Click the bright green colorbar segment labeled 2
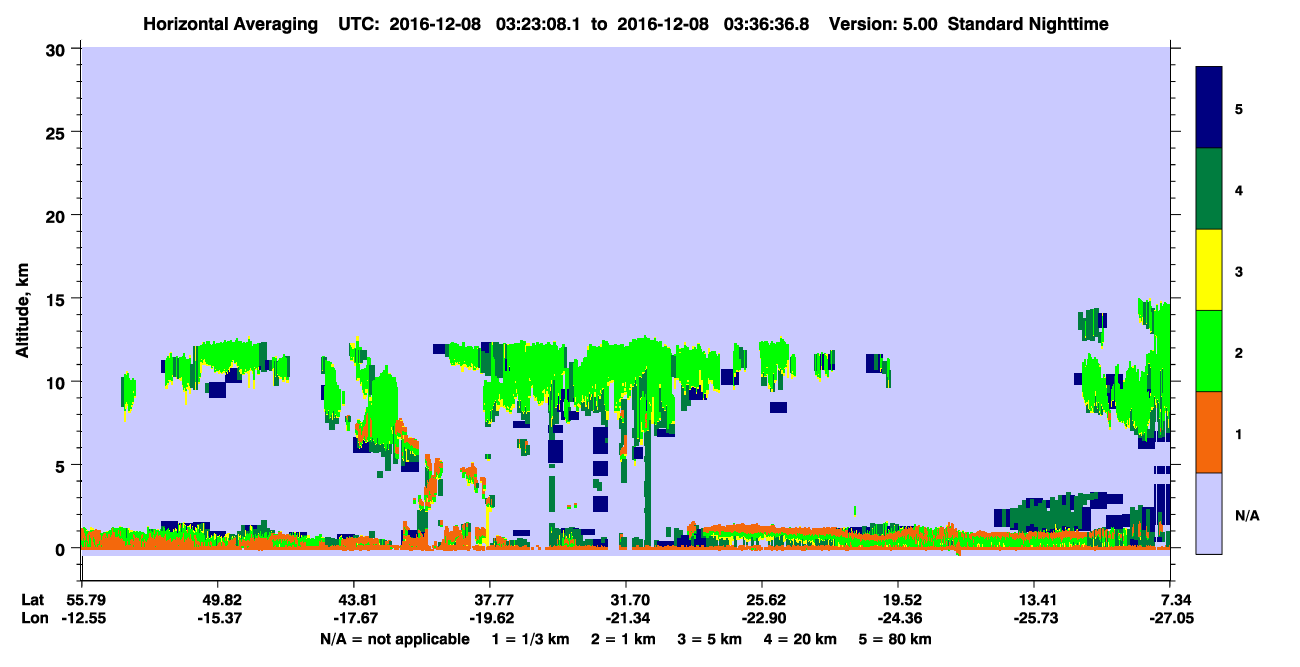This screenshot has height=667, width=1300. (x=1209, y=351)
